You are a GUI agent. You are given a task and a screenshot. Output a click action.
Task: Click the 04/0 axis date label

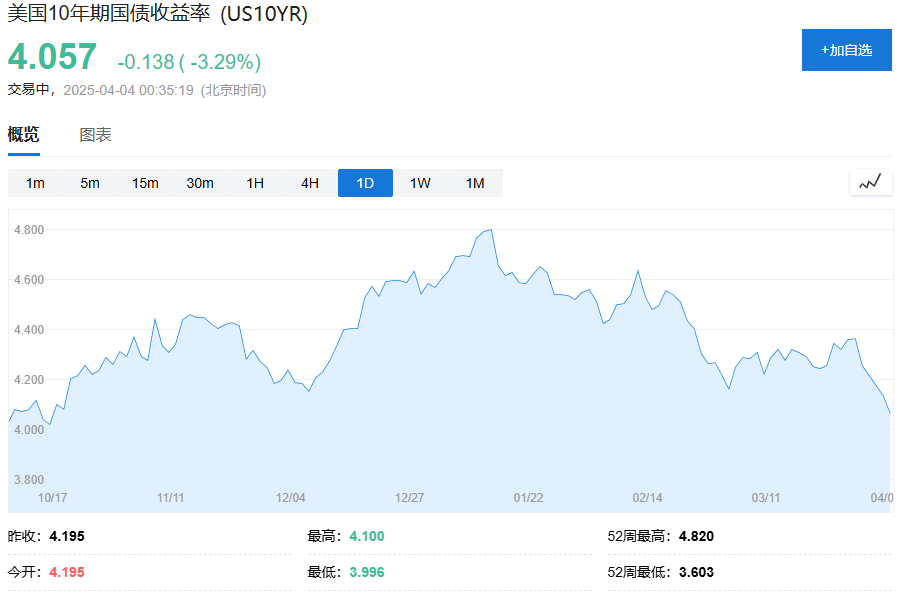(882, 497)
